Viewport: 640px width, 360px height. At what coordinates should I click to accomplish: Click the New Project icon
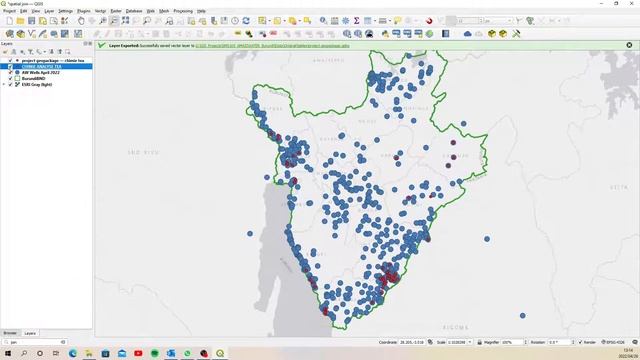tap(9, 21)
